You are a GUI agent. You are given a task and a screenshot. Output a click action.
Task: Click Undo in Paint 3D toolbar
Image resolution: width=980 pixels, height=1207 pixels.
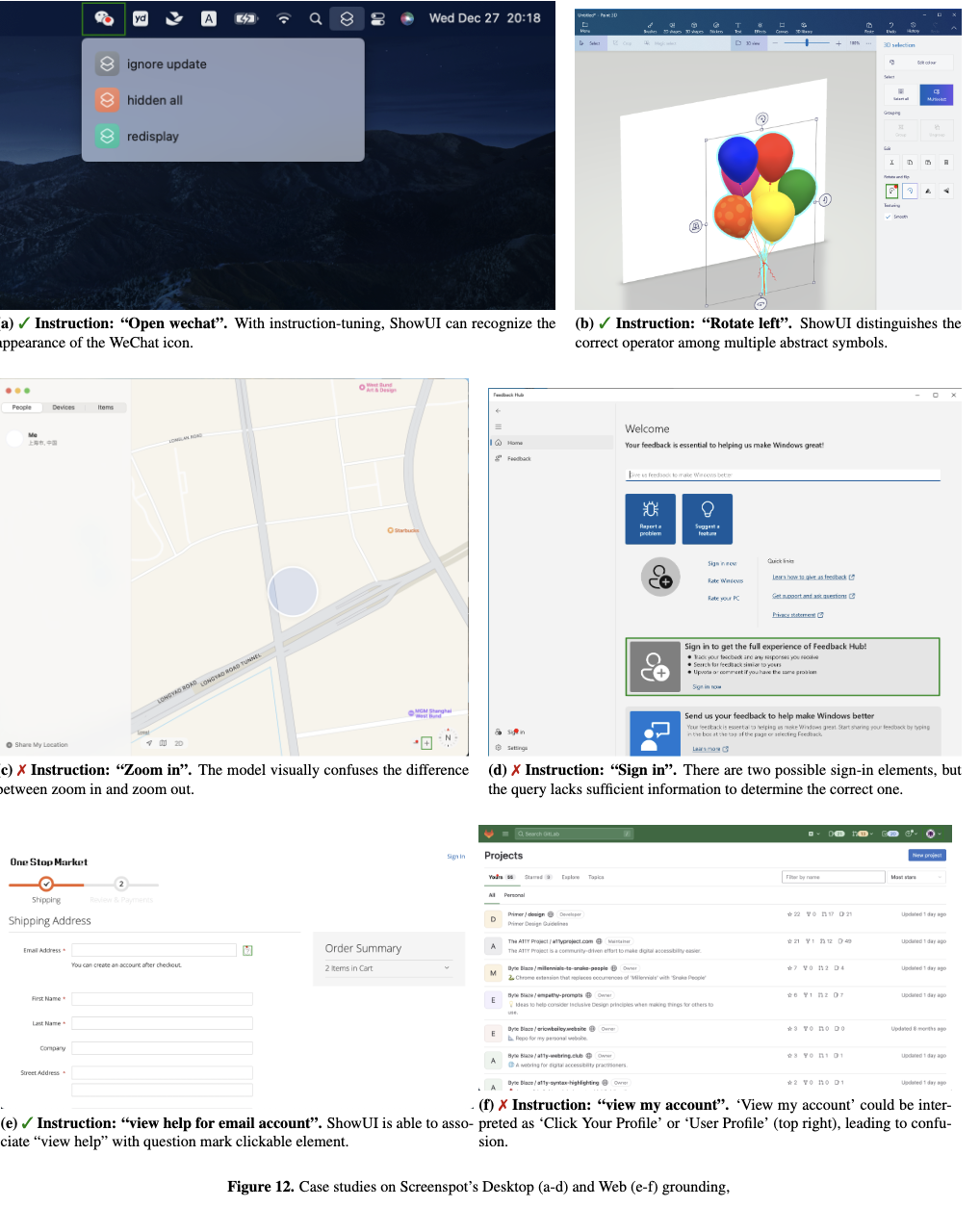[x=890, y=28]
